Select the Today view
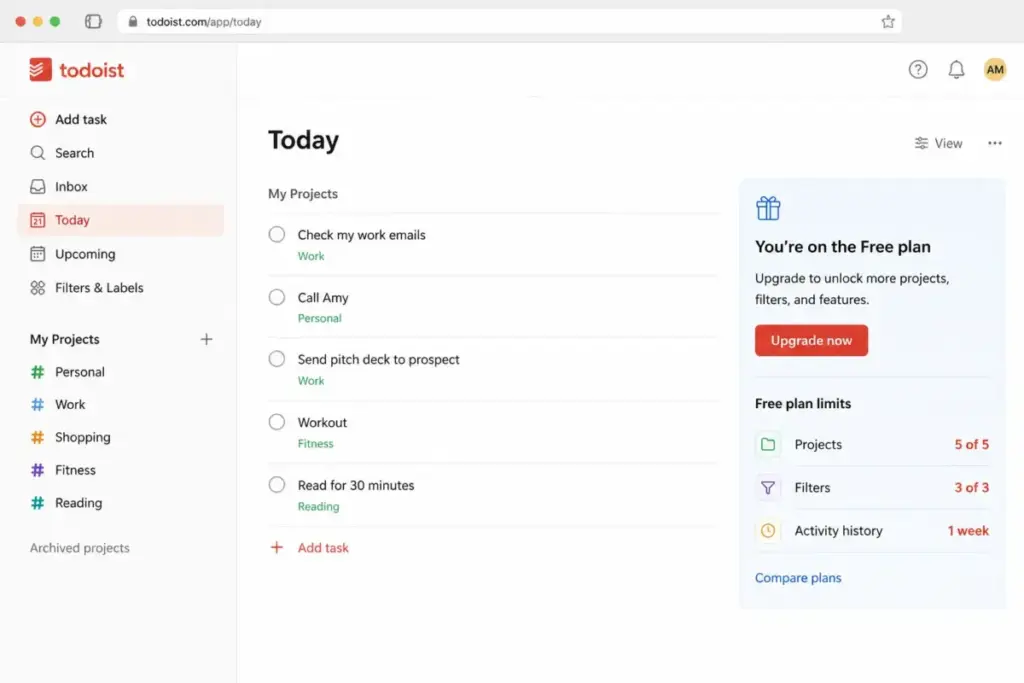This screenshot has height=683, width=1024. (121, 220)
